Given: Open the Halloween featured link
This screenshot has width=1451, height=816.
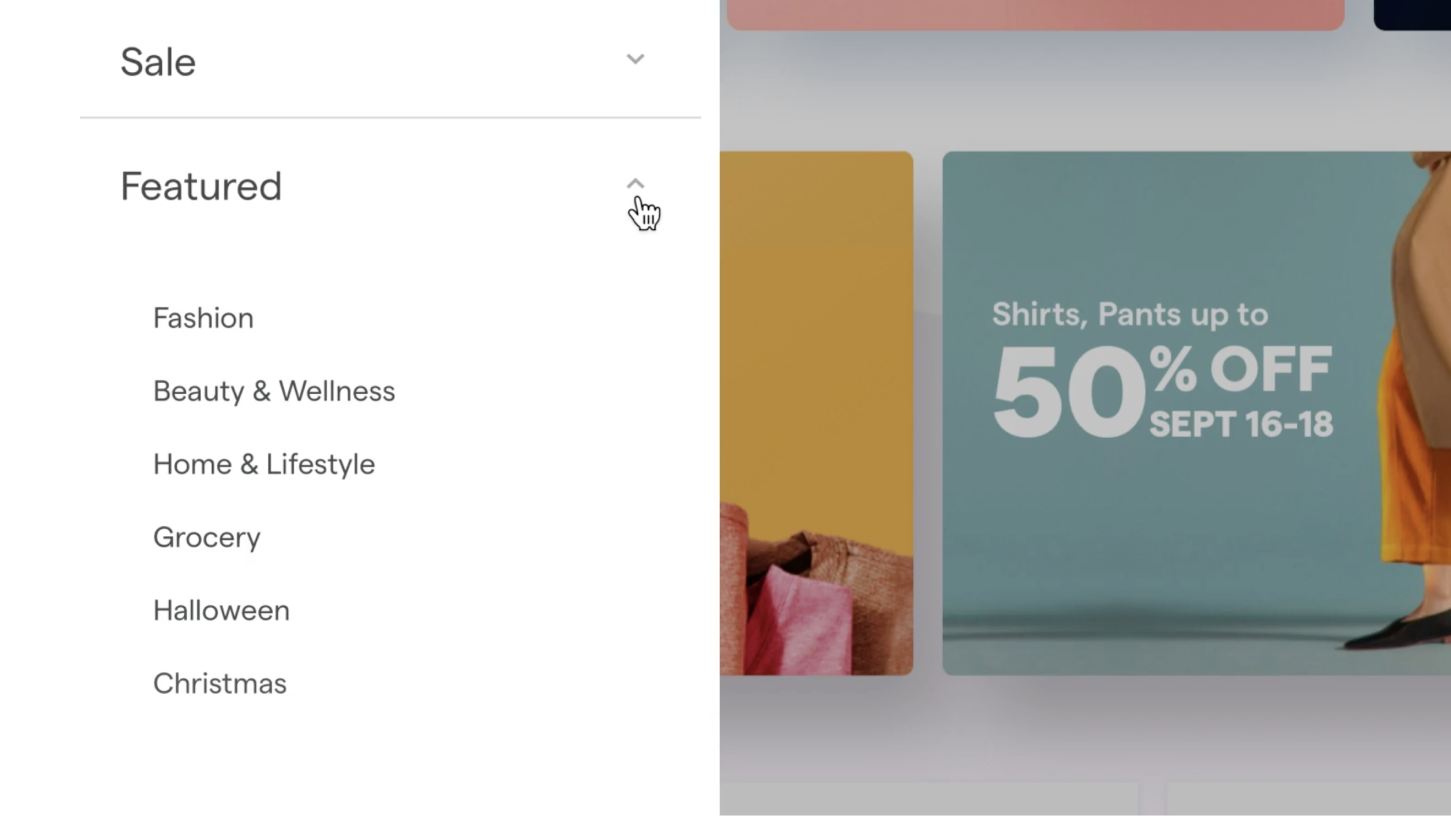Looking at the screenshot, I should pos(221,610).
